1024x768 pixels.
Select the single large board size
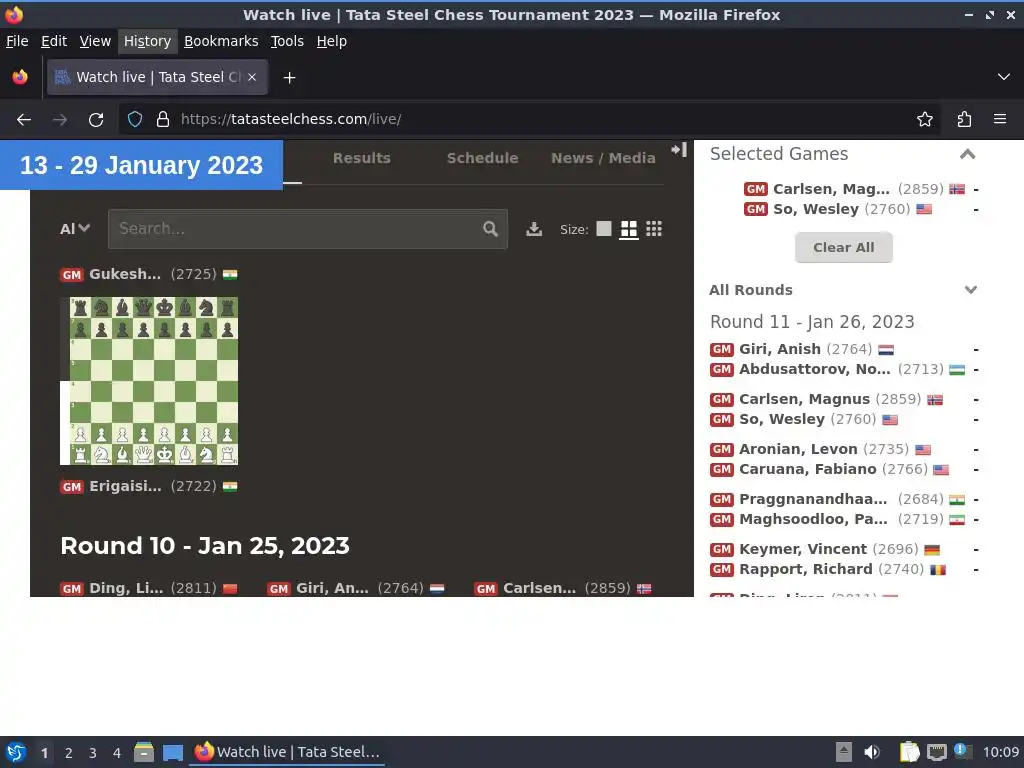(604, 229)
